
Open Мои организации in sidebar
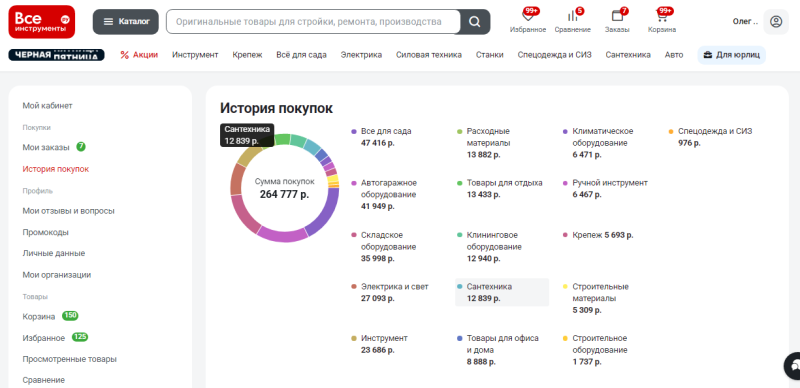(x=57, y=275)
